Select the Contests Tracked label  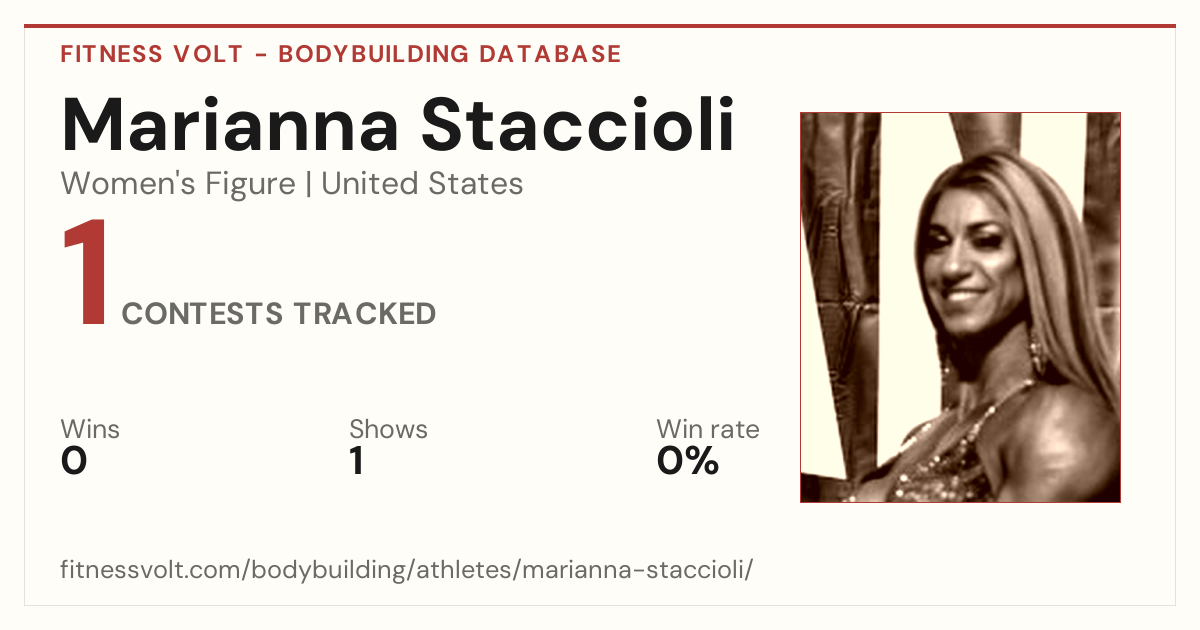[x=279, y=314]
